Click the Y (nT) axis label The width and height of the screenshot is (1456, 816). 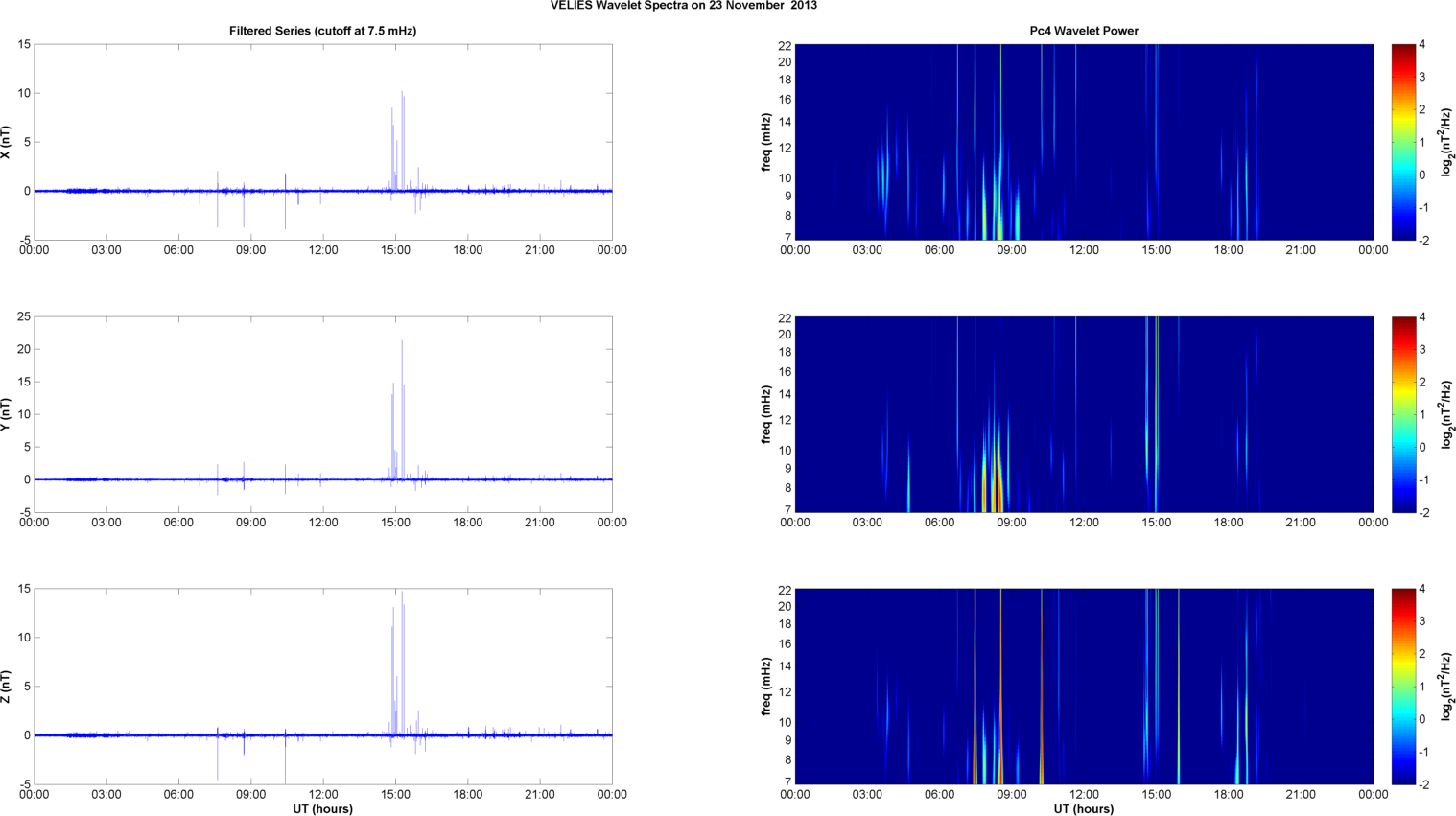(6, 414)
